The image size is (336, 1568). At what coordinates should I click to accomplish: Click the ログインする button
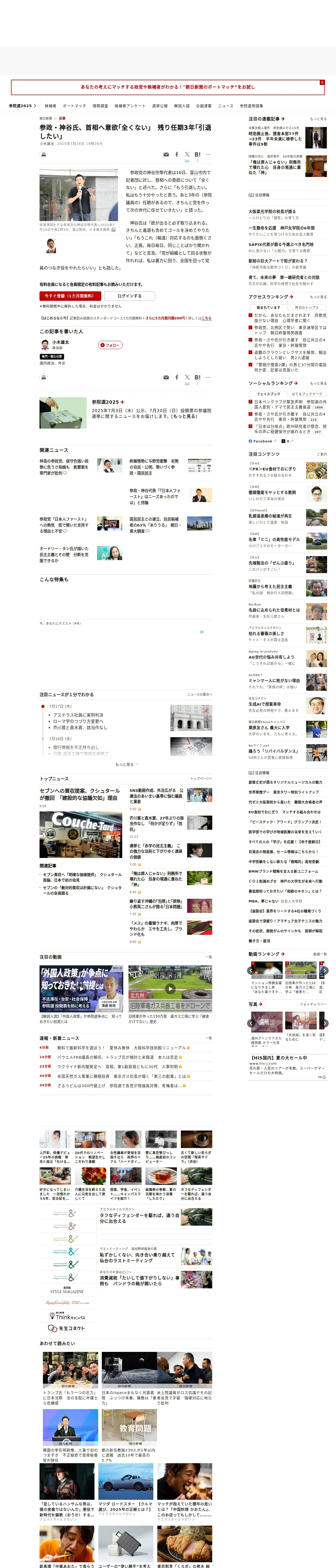coord(129,296)
